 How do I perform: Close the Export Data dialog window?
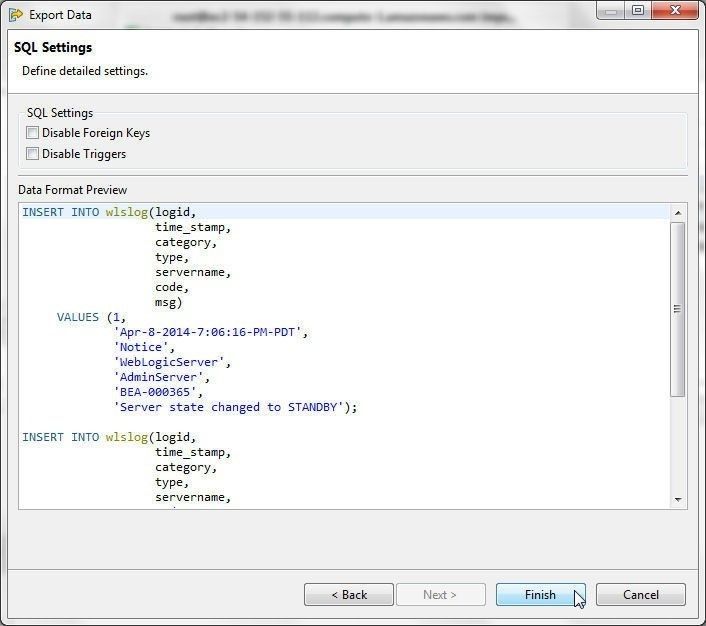click(674, 10)
